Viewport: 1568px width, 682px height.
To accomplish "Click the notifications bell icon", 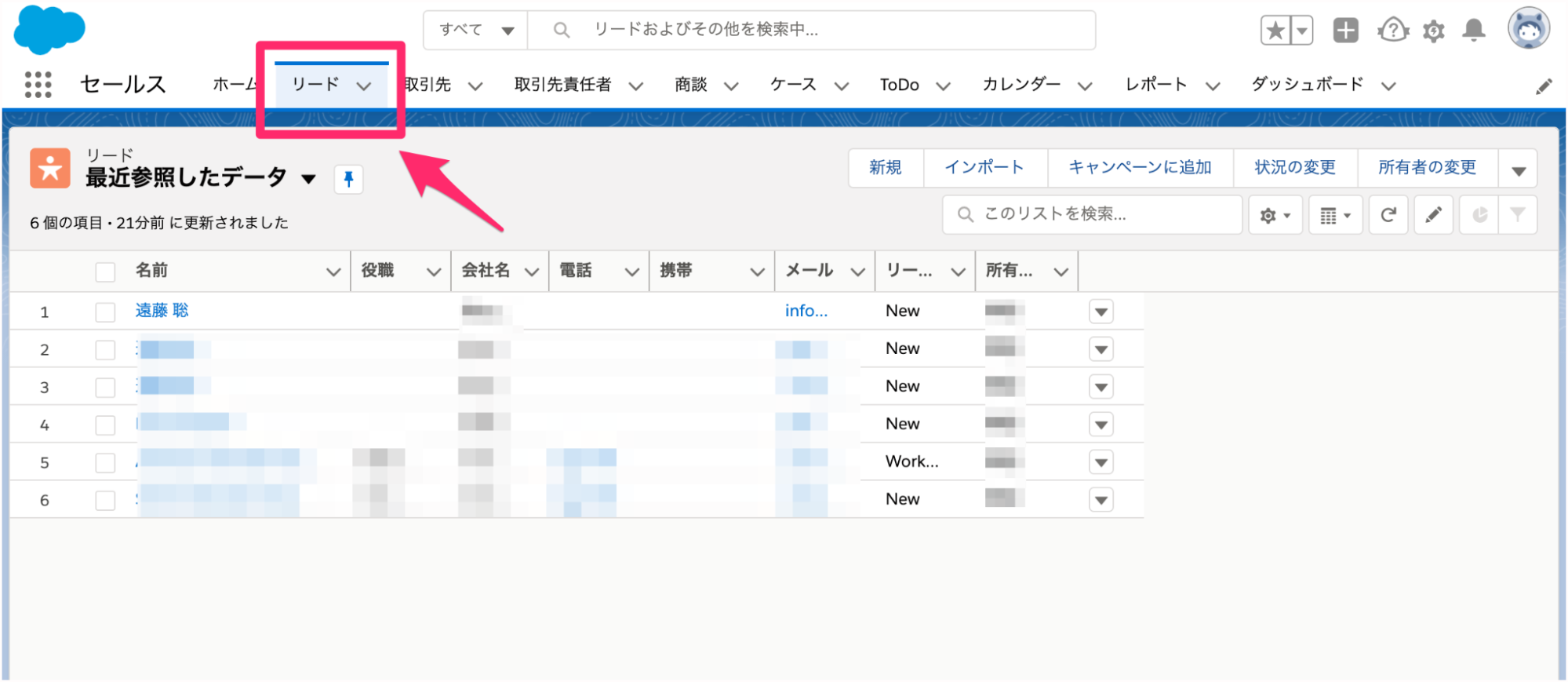I will coord(1474,31).
